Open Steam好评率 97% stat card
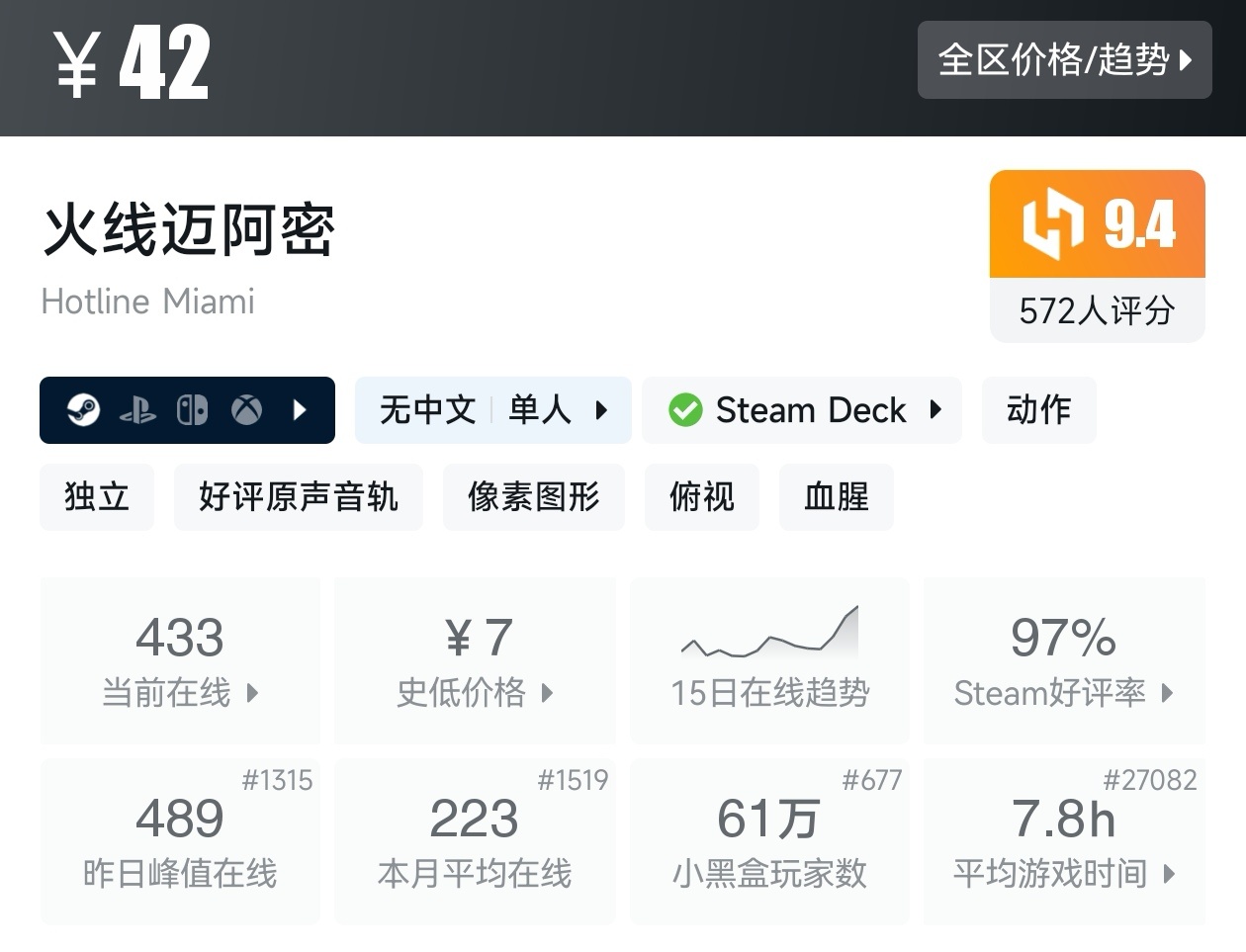The image size is (1246, 952). coord(1064,660)
